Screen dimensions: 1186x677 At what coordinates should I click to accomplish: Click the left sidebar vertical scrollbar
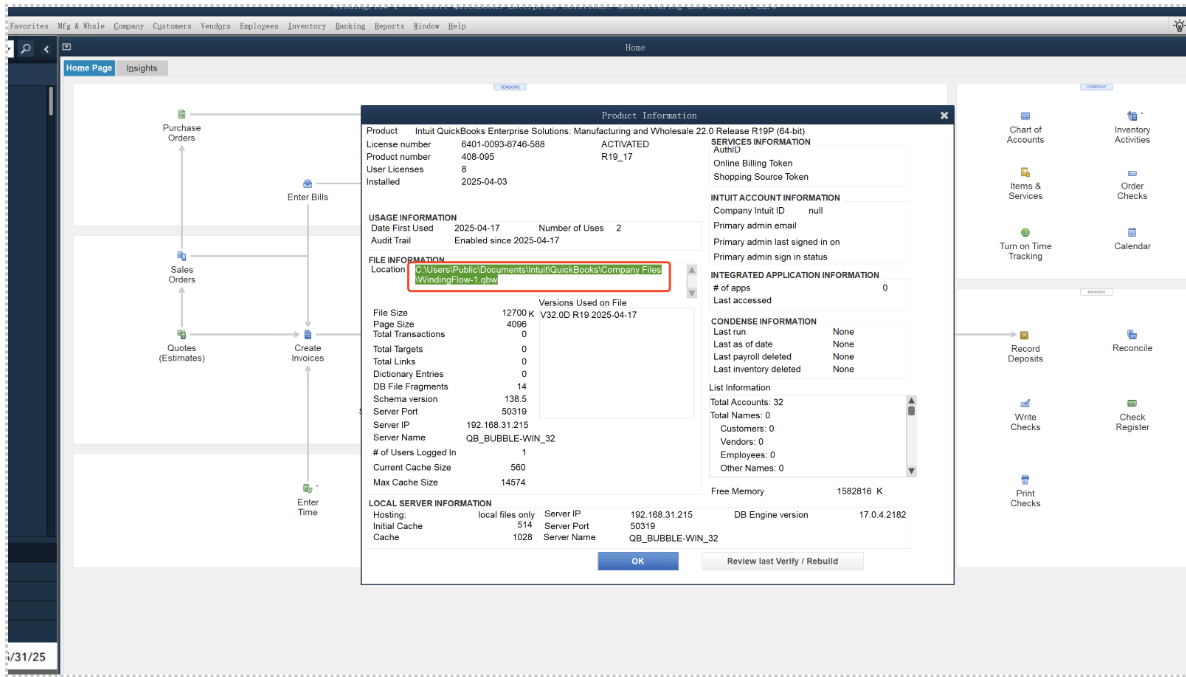pyautogui.click(x=51, y=101)
